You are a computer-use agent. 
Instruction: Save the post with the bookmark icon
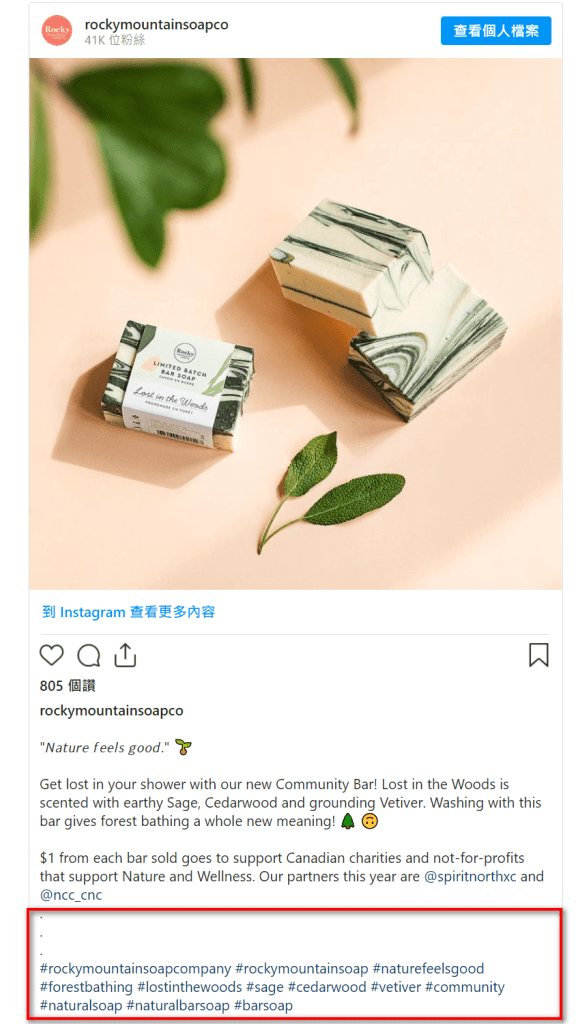point(539,655)
